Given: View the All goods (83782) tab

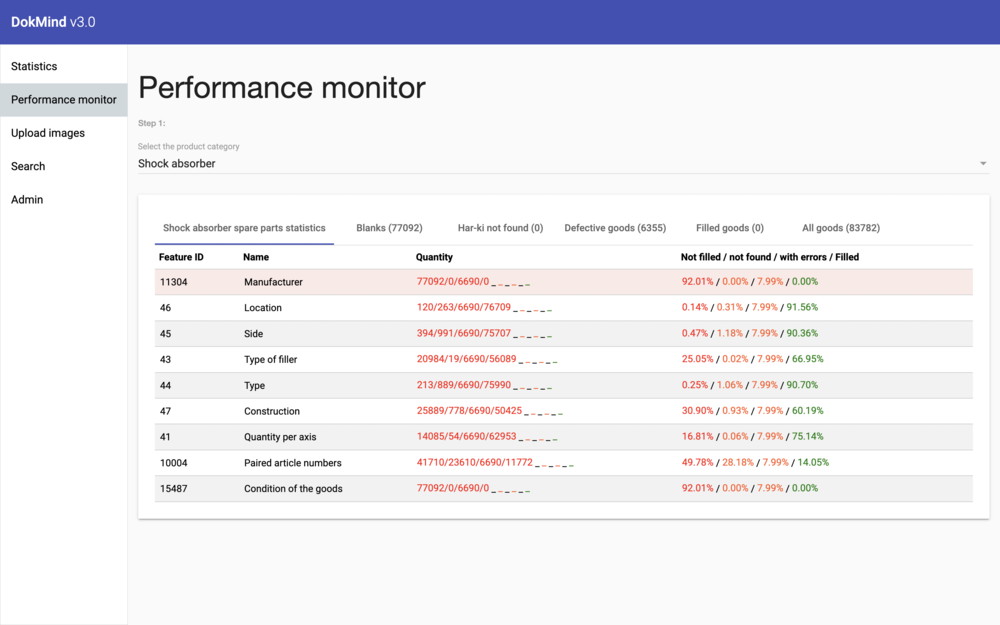Looking at the screenshot, I should pyautogui.click(x=840, y=228).
